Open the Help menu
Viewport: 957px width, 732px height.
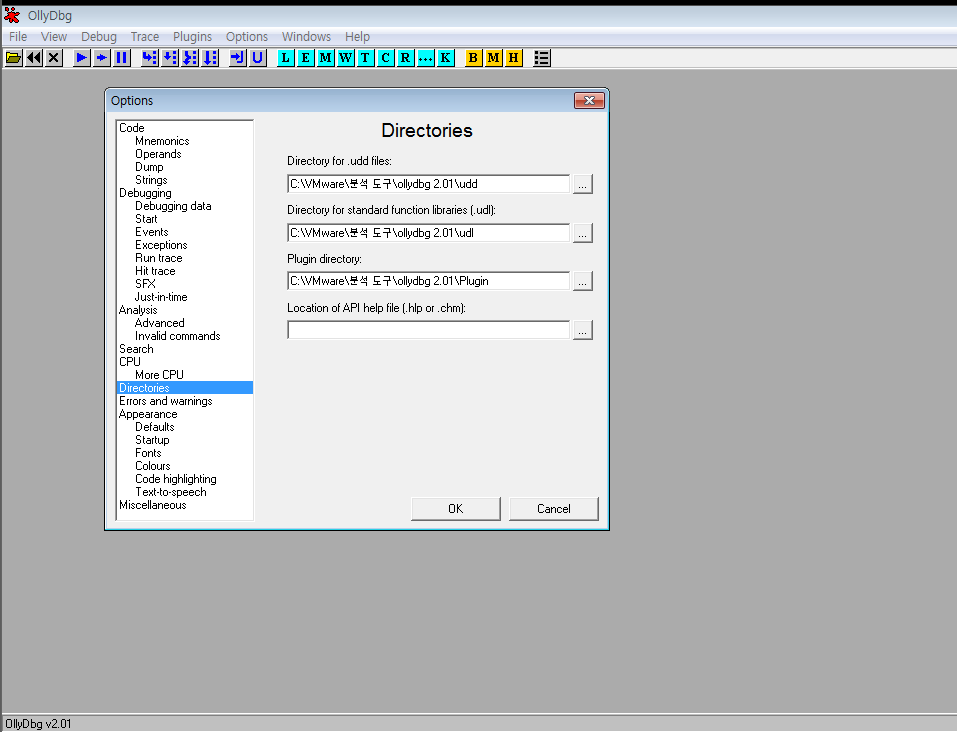(x=357, y=37)
